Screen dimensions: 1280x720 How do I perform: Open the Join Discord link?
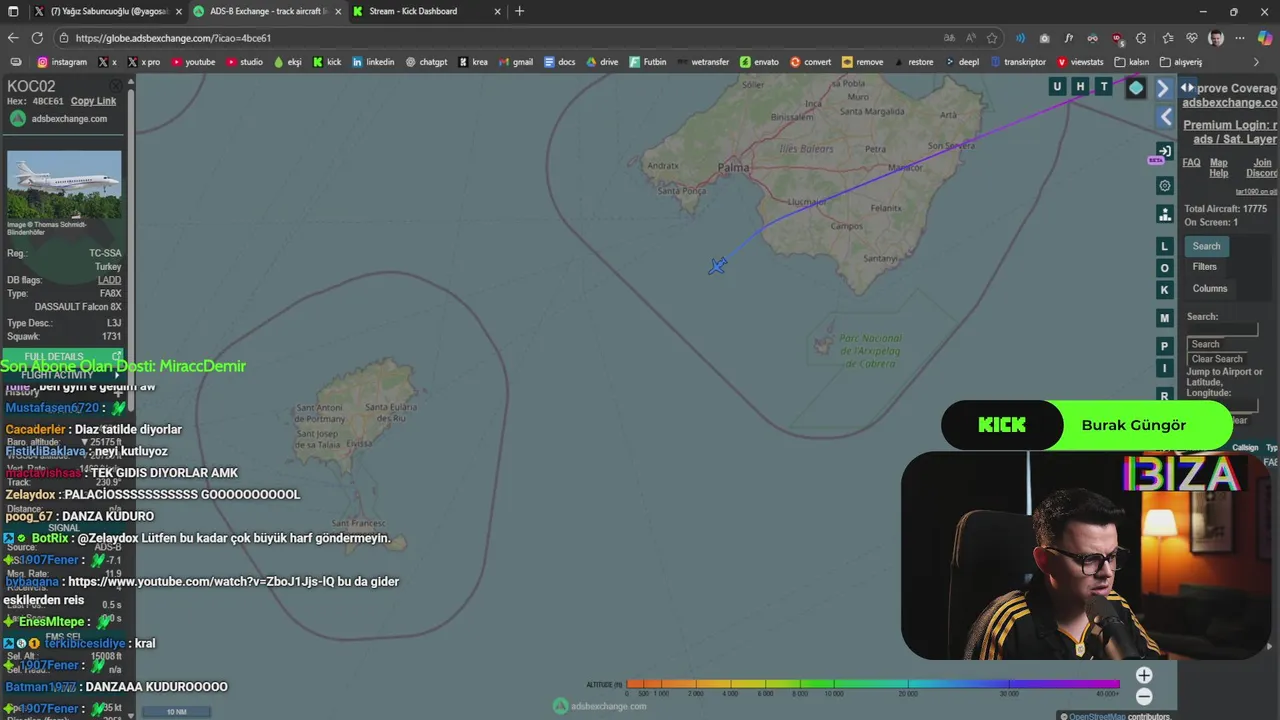[1262, 168]
